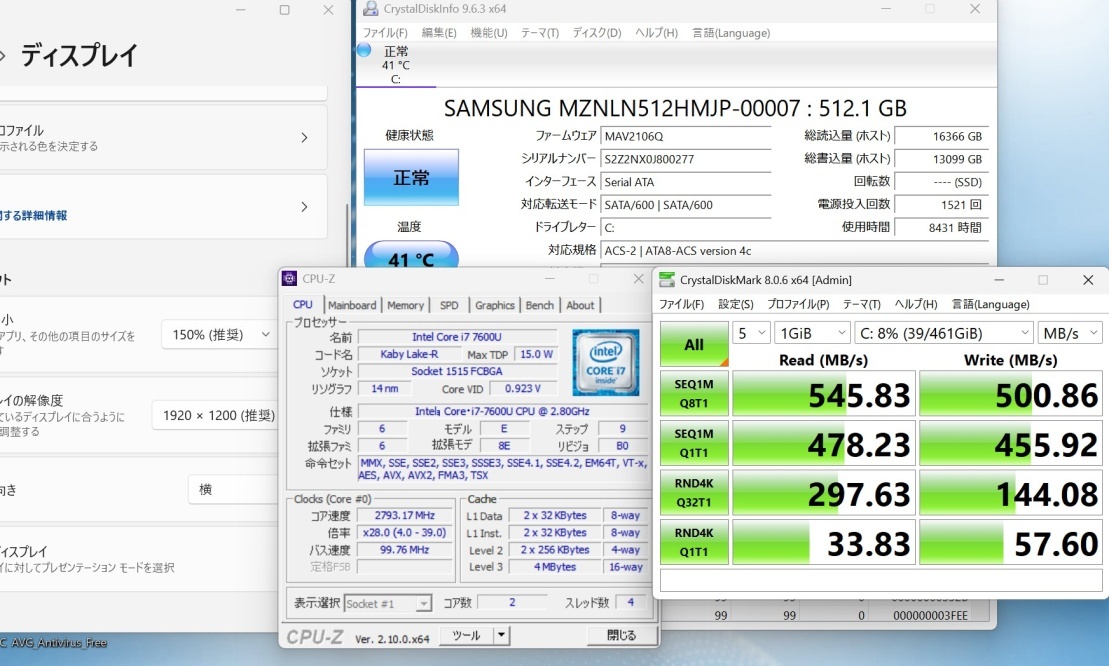Click the 正常 health status button
This screenshot has height=666, width=1109.
(x=411, y=177)
